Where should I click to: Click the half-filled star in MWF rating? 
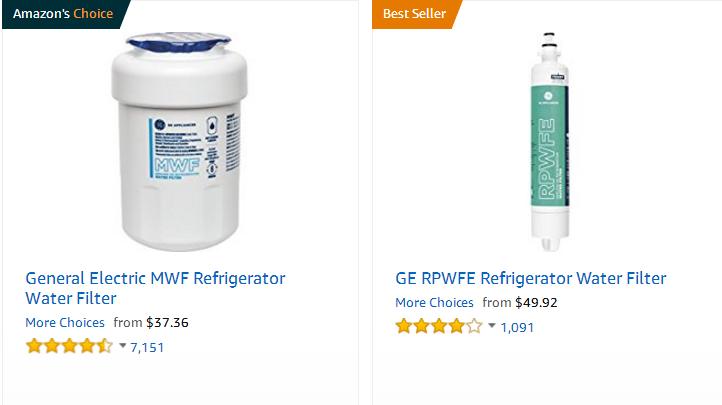tap(105, 346)
